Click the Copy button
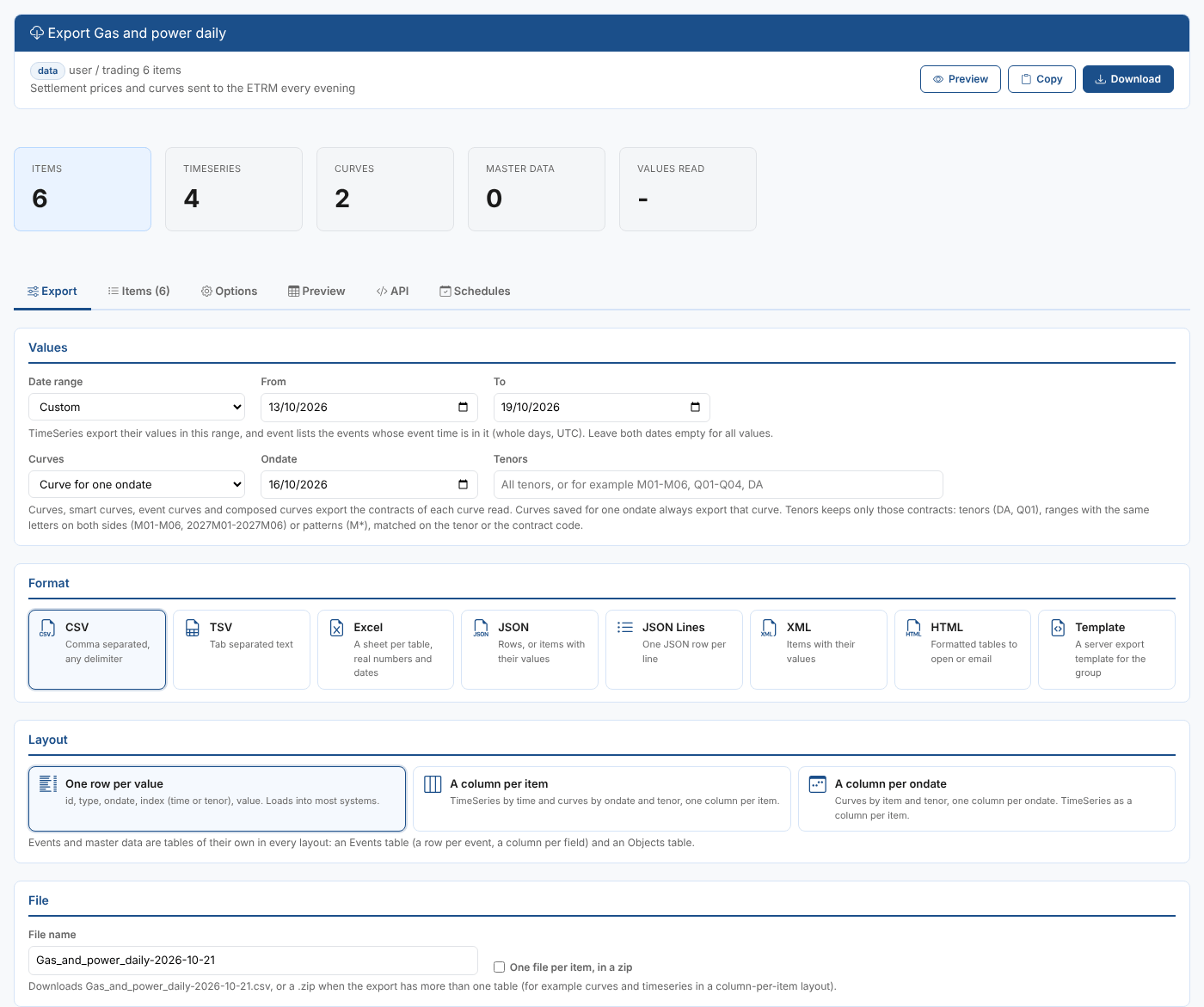 tap(1041, 79)
